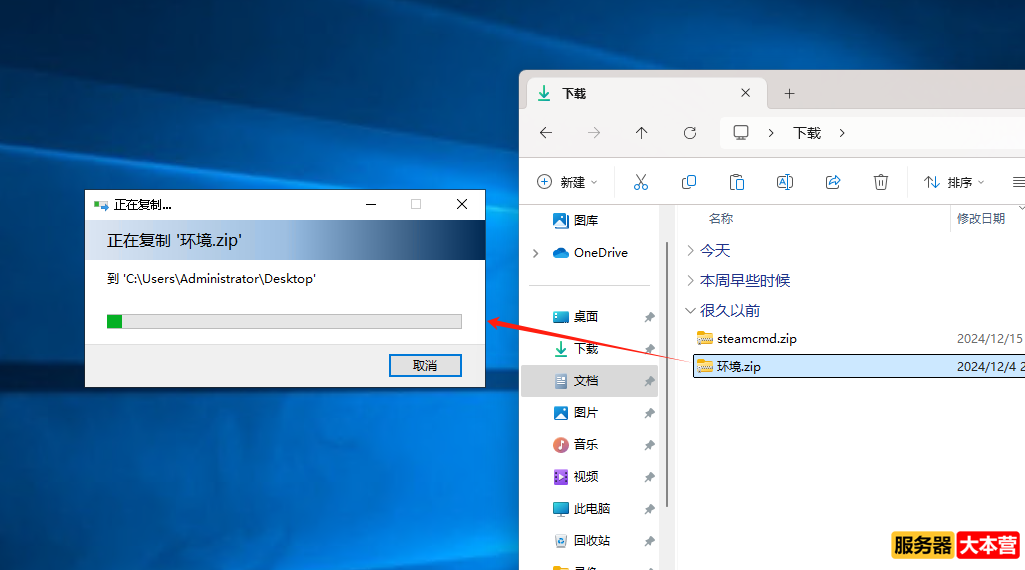1025x570 pixels.
Task: Click the Copy icon in toolbar
Action: tap(689, 182)
